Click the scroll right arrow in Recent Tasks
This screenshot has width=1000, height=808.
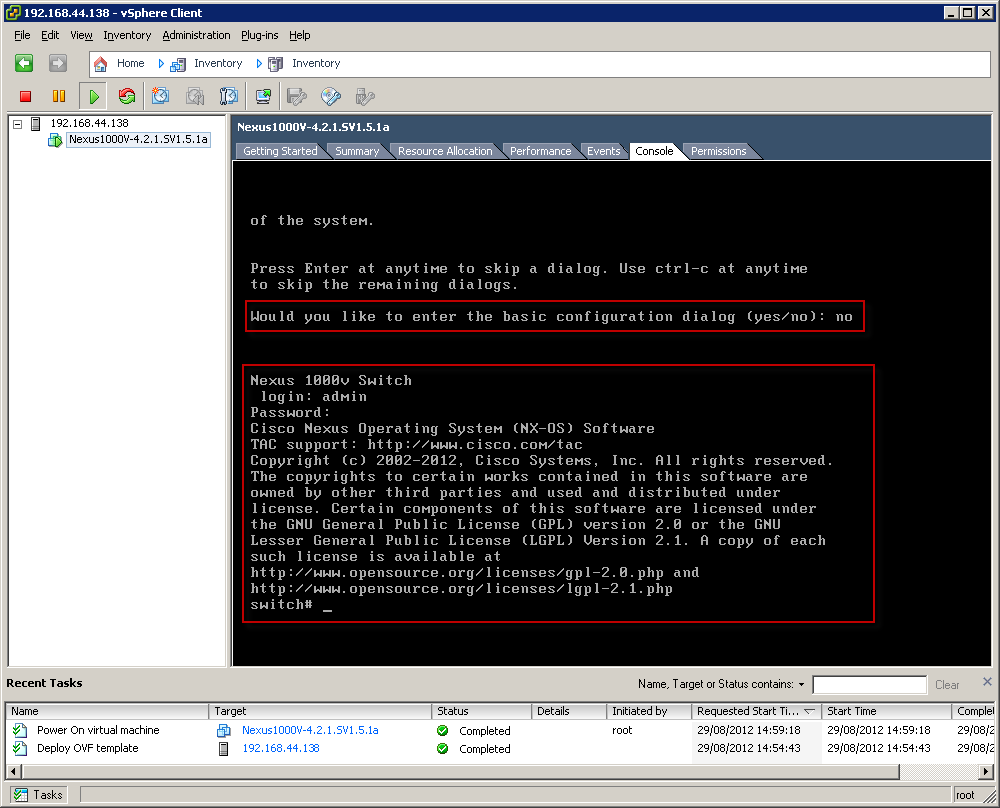pos(986,772)
